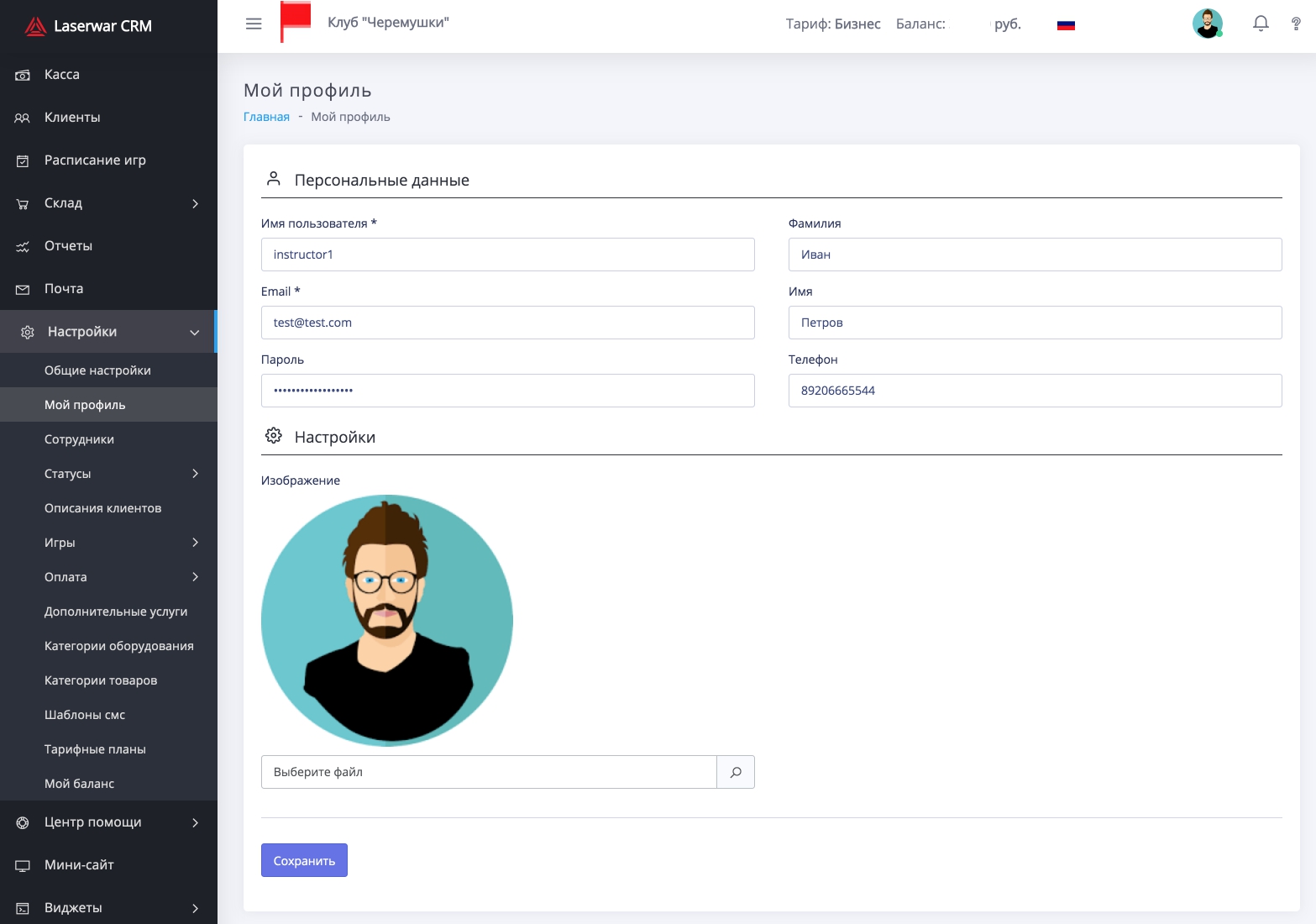1316x924 pixels.
Task: Open the user avatar in header
Action: click(1207, 24)
